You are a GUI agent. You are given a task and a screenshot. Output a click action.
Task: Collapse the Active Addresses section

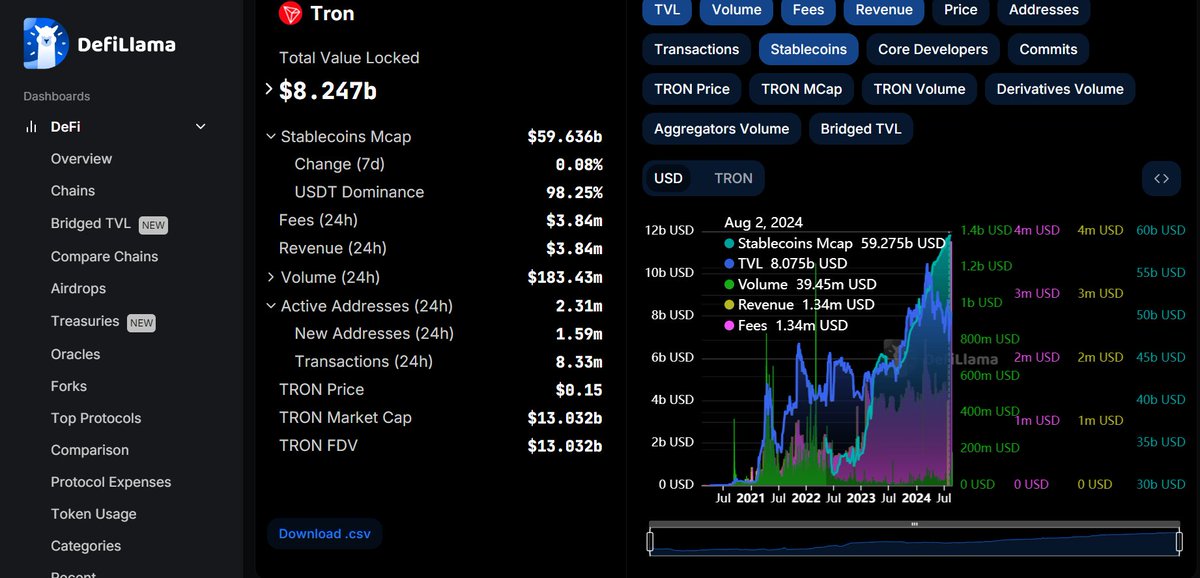click(270, 306)
